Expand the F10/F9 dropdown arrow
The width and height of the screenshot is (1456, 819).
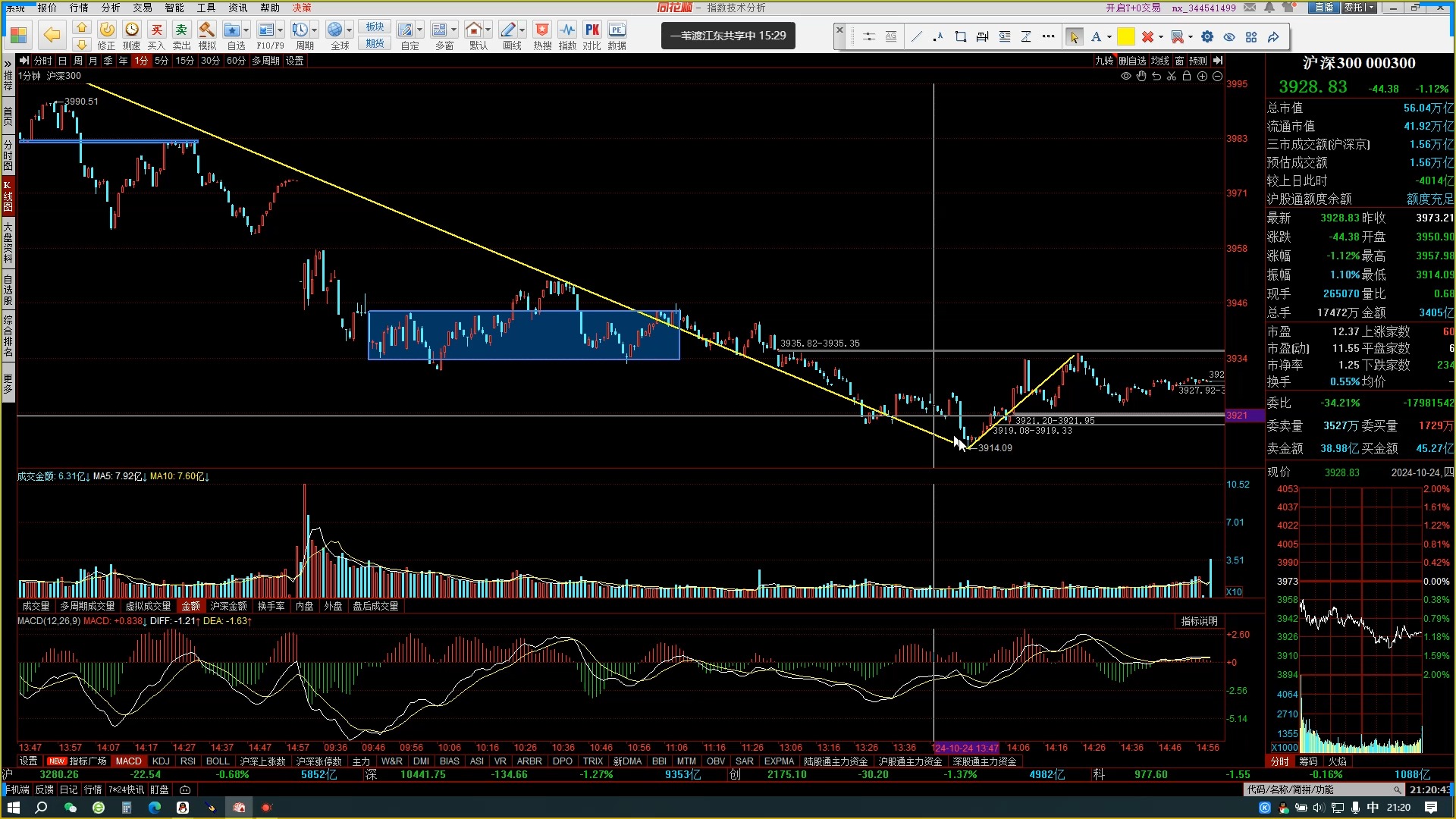click(x=281, y=30)
